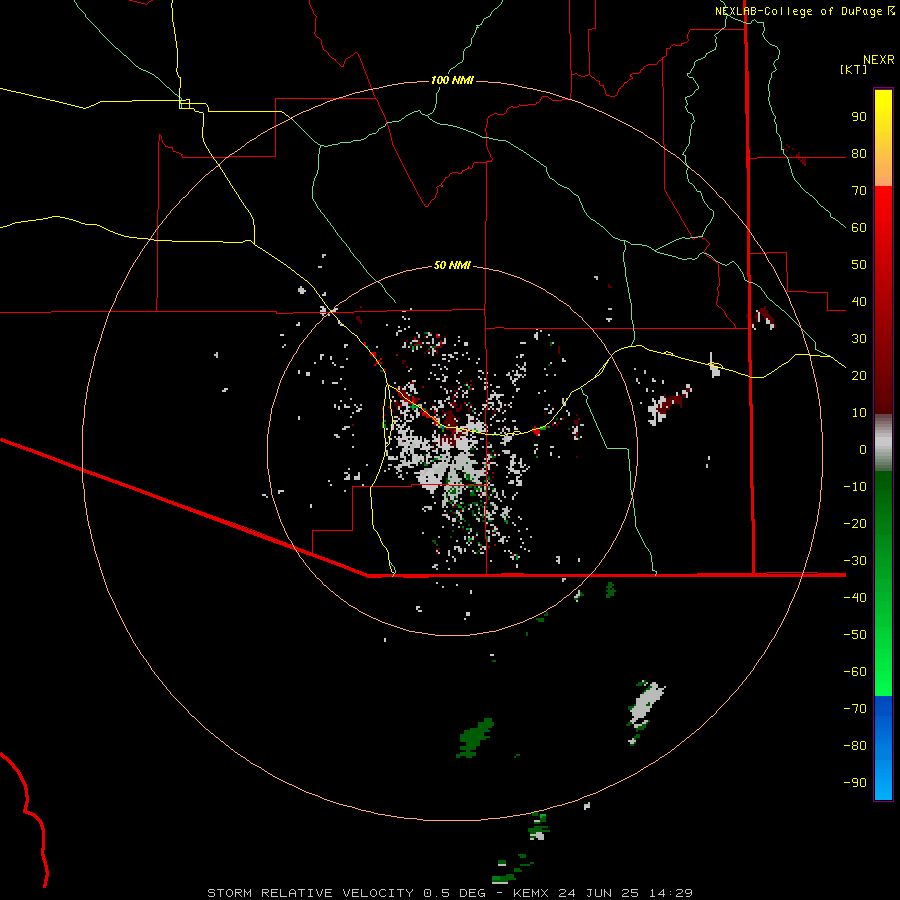Click the positive 30 value on velocity scale
Screen dimensions: 900x900
point(859,339)
